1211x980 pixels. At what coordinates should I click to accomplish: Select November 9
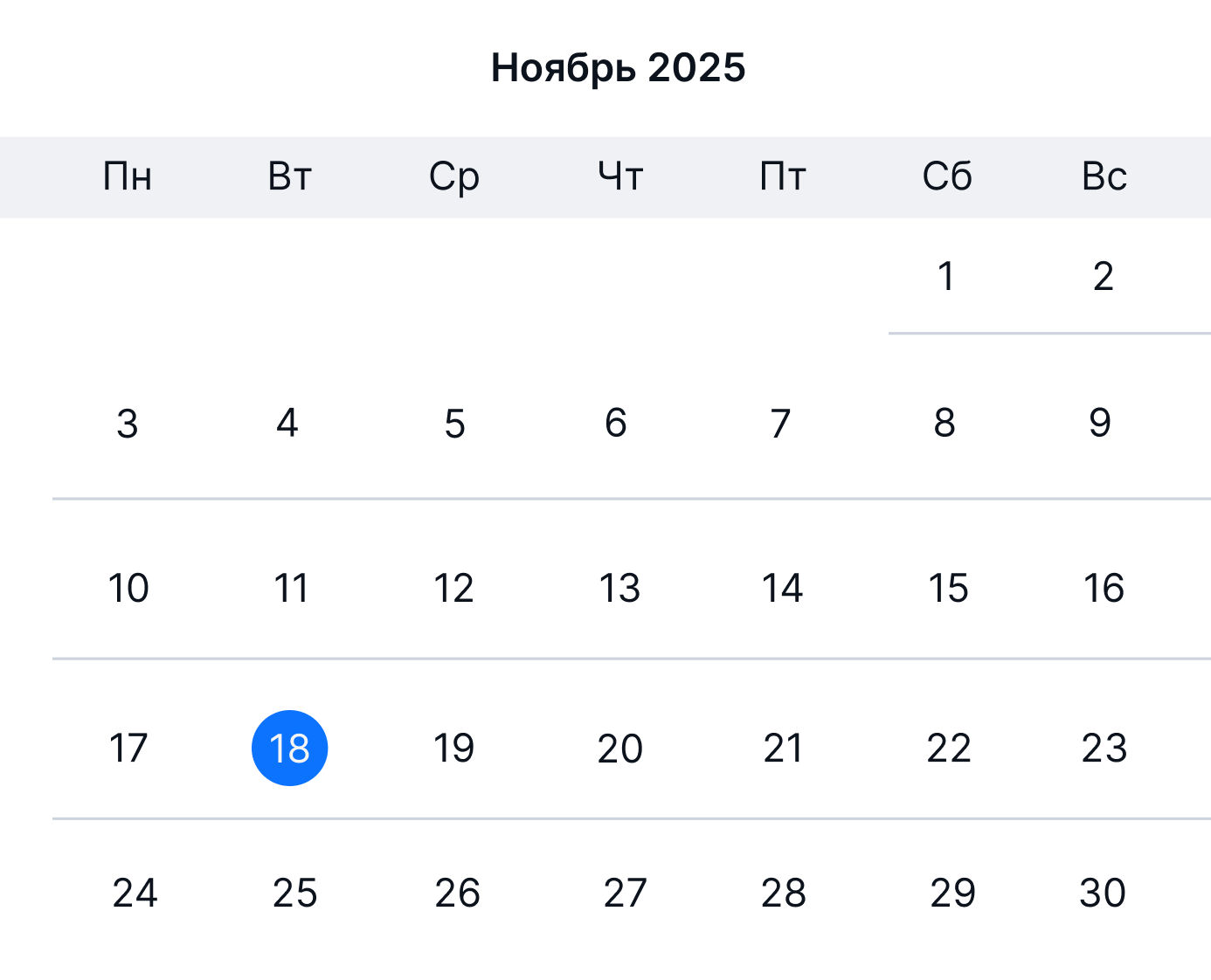click(1100, 424)
